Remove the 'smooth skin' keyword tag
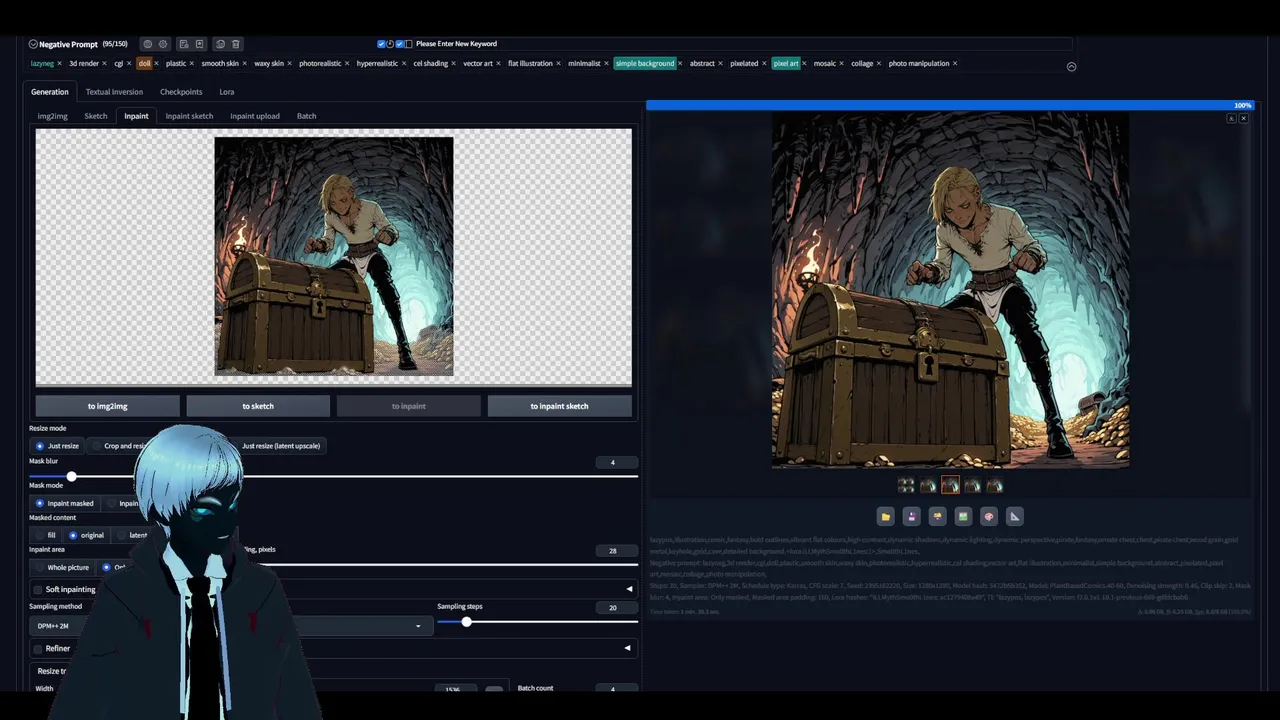 coord(244,63)
